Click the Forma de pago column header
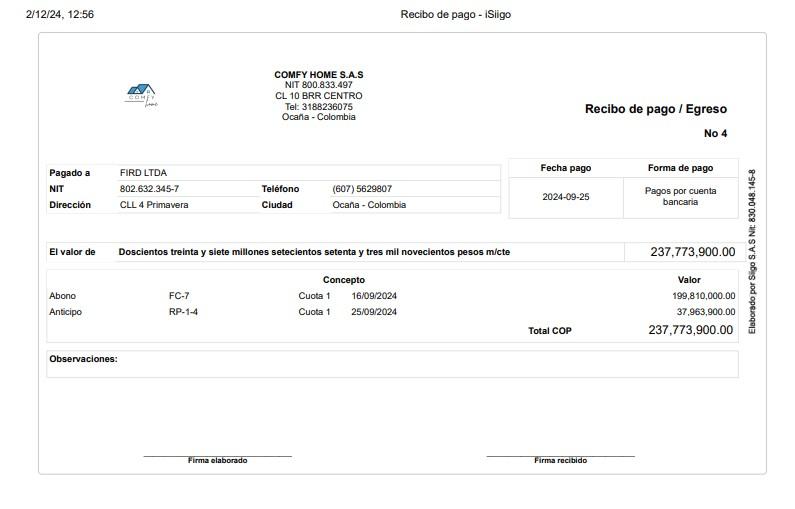Image resolution: width=795 pixels, height=509 pixels. tap(680, 168)
